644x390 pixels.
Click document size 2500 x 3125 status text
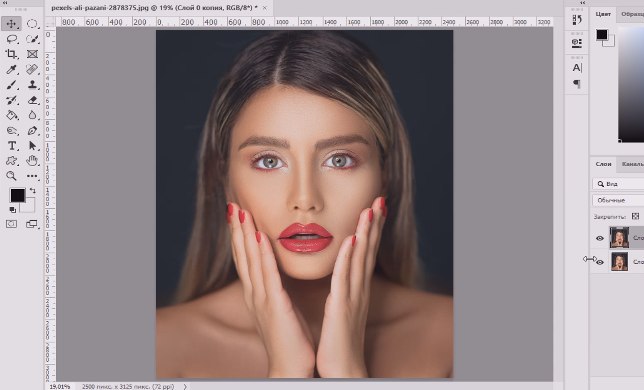pyautogui.click(x=128, y=386)
